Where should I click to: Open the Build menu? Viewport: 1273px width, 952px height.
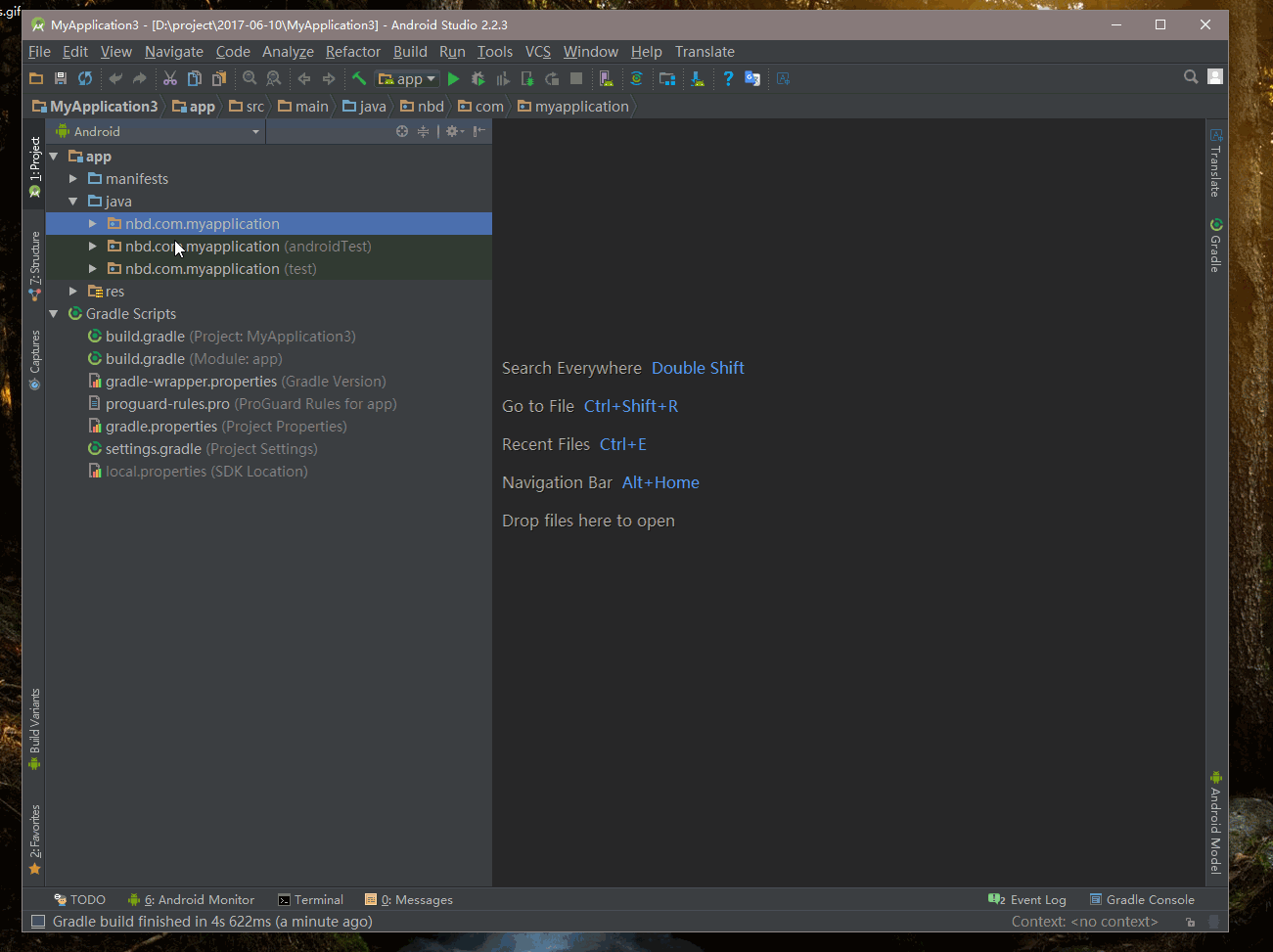410,52
